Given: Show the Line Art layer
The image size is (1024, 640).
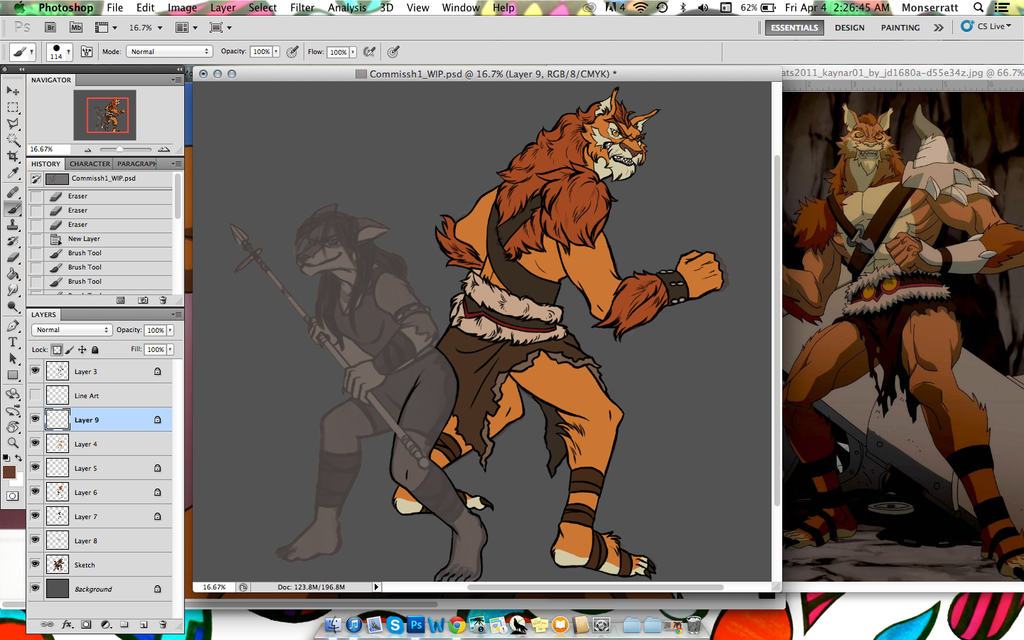Looking at the screenshot, I should pyautogui.click(x=35, y=395).
